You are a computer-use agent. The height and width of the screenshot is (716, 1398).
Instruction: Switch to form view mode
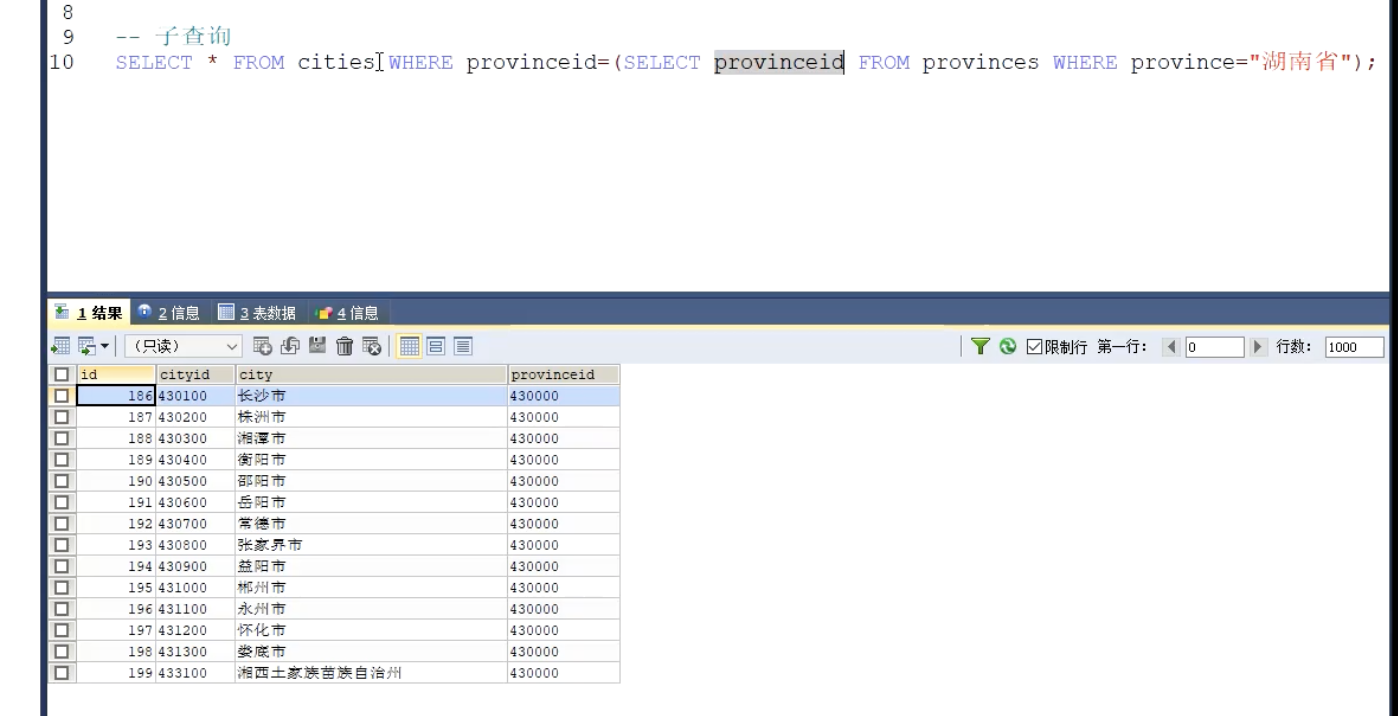pyautogui.click(x=436, y=346)
